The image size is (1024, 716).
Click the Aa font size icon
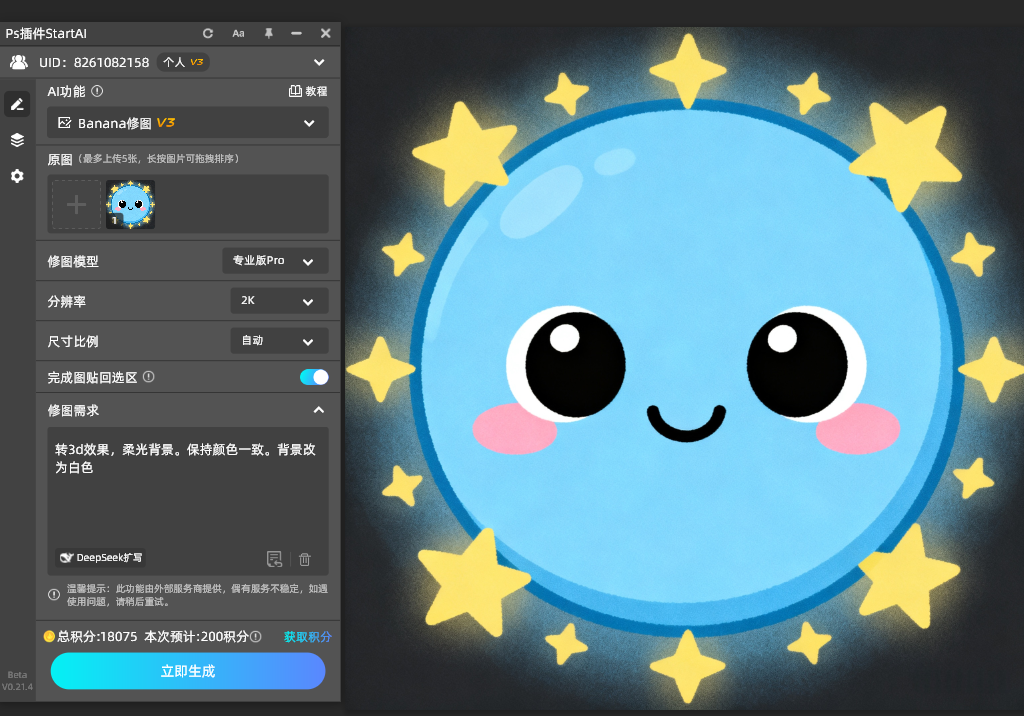(238, 33)
